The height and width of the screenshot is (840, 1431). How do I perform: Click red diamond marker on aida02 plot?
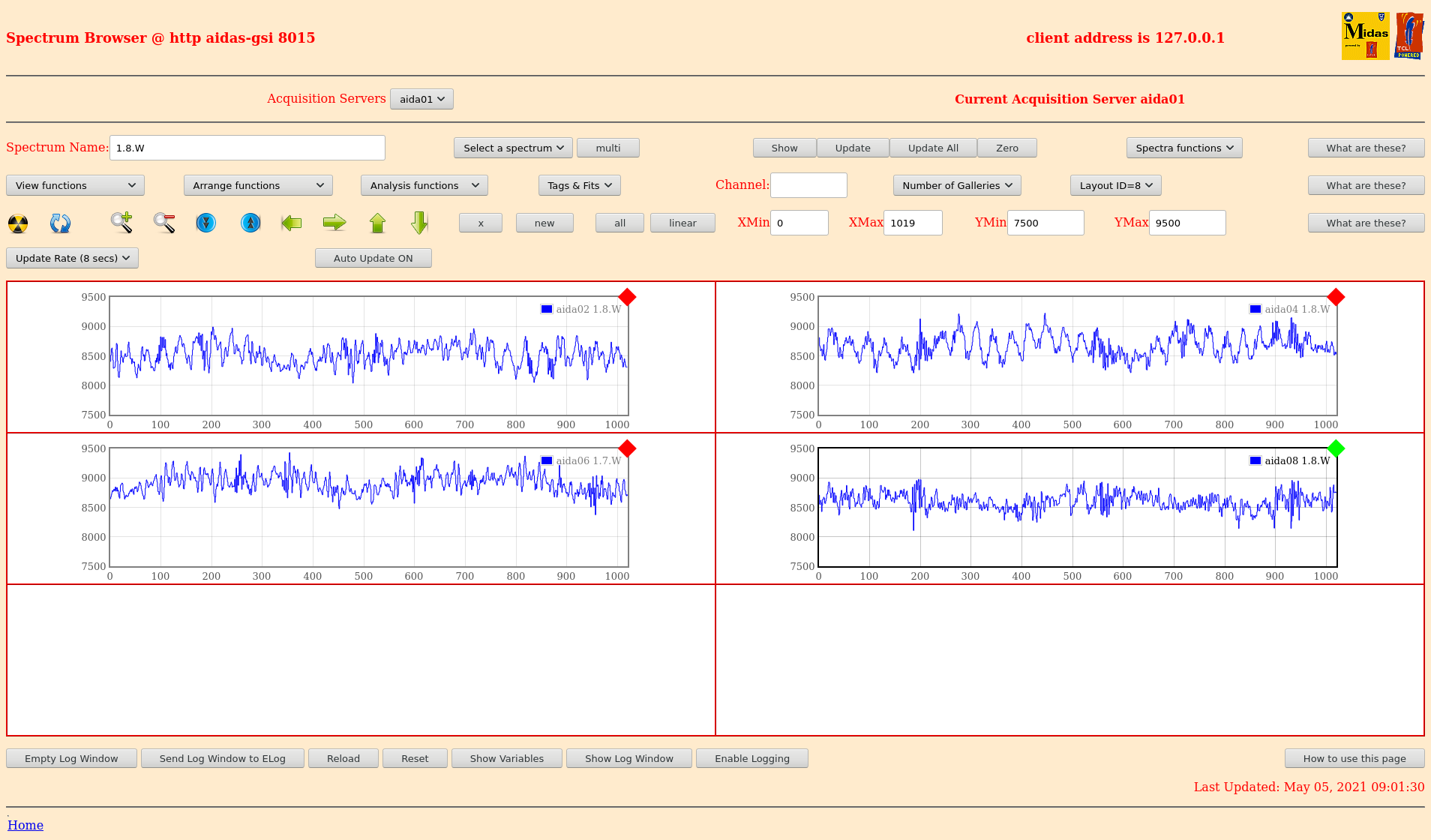click(x=628, y=297)
